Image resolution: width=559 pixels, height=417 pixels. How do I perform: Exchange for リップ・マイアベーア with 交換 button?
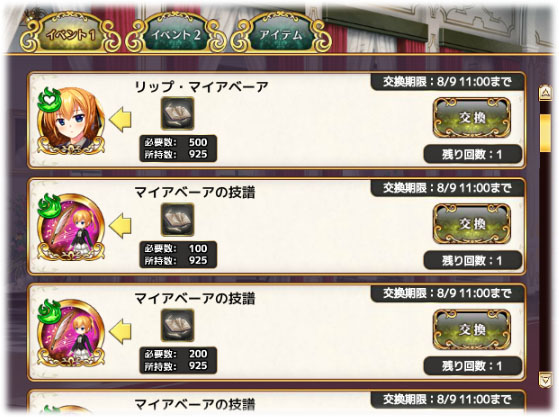tap(472, 118)
